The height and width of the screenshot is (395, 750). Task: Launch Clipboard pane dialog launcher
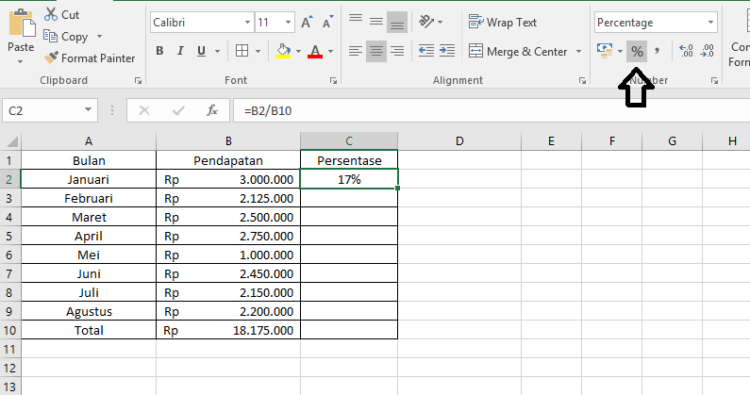pyautogui.click(x=138, y=81)
